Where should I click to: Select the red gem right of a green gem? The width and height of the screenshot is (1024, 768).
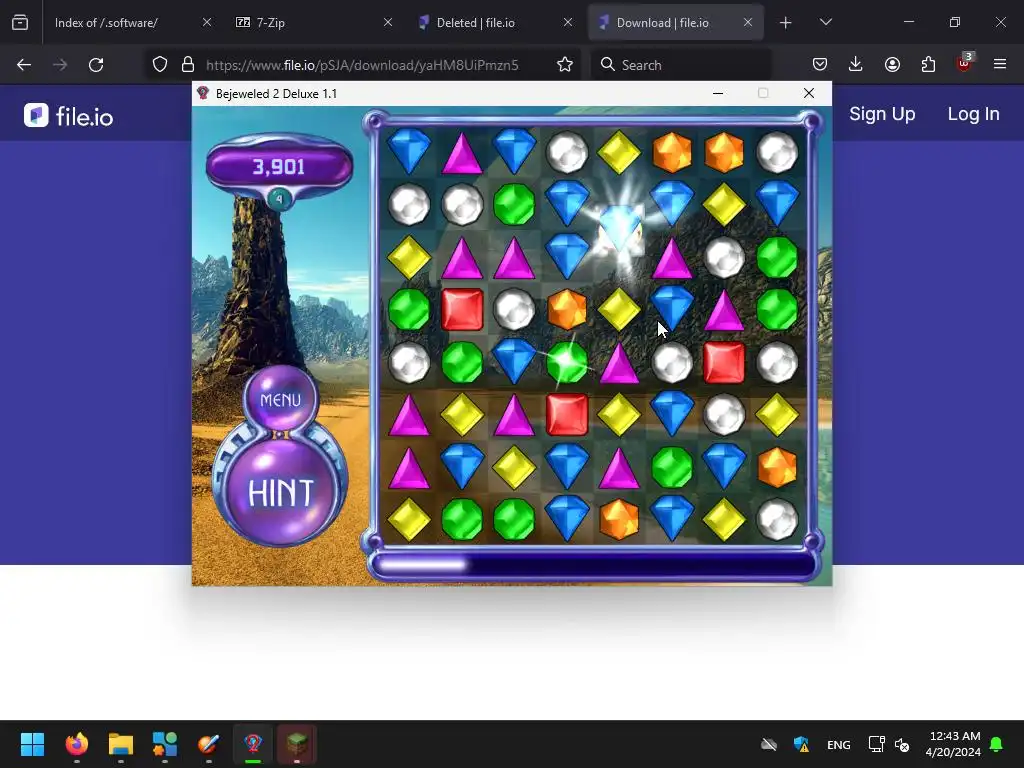[x=462, y=310]
